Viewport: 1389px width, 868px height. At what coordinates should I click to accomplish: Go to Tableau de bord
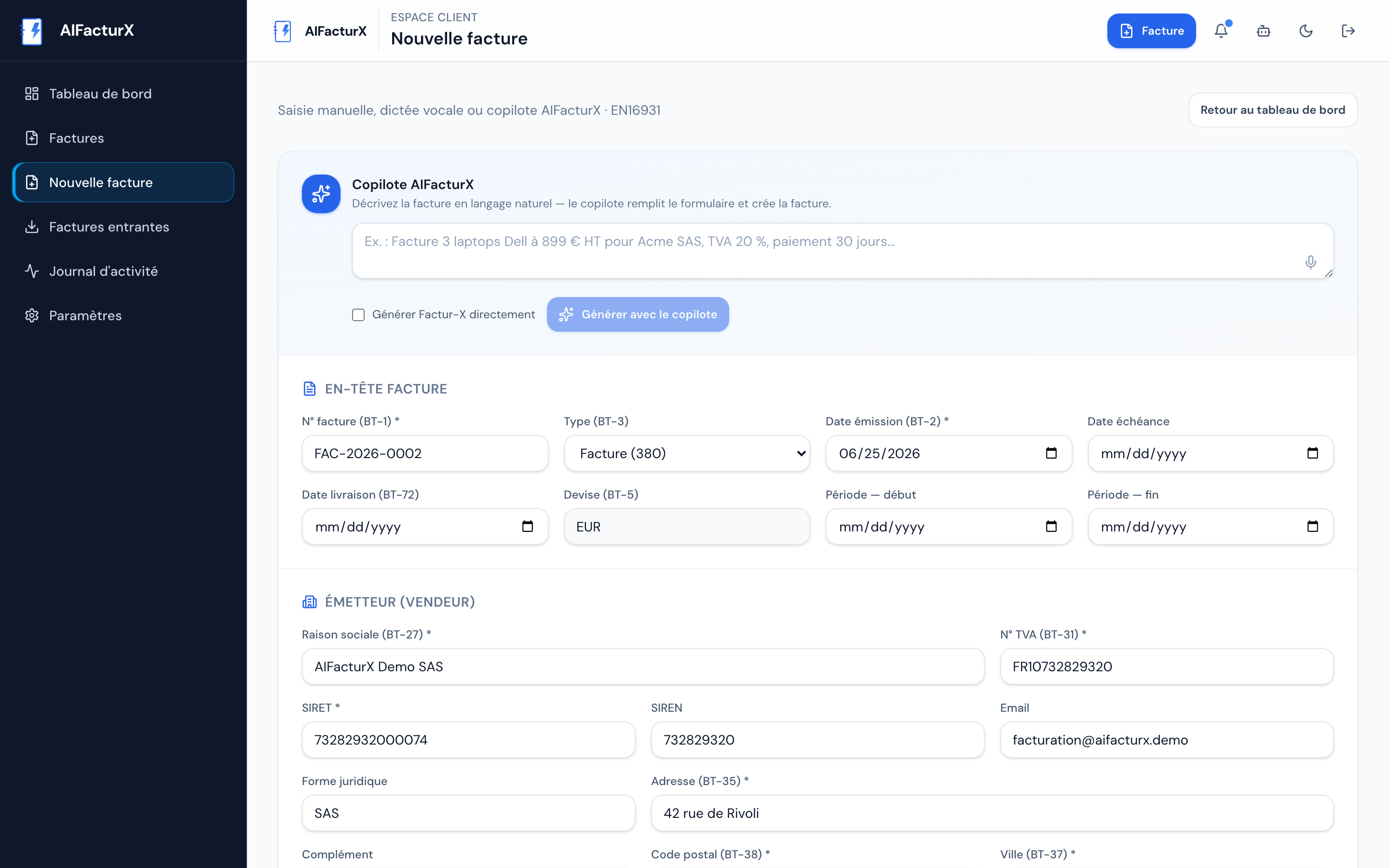coord(123,94)
